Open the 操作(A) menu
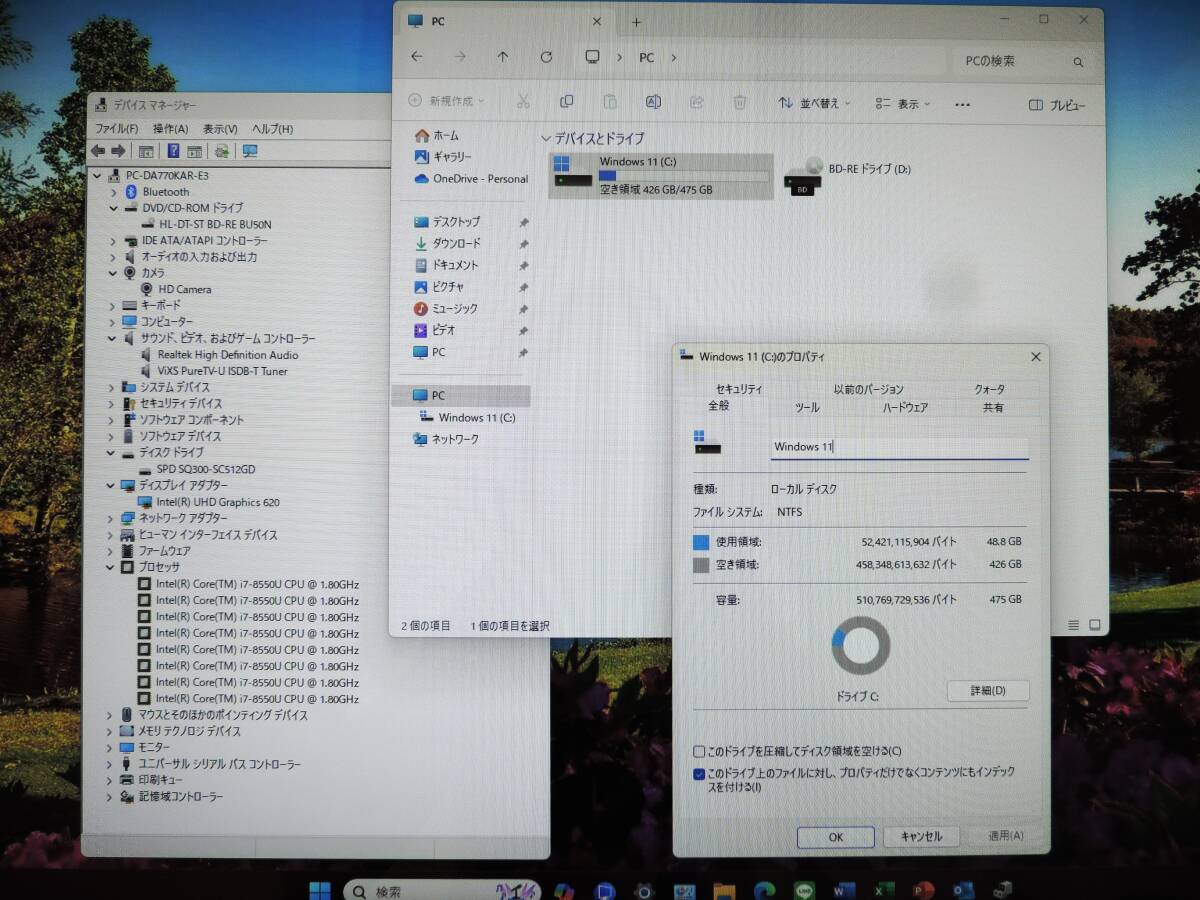 coord(170,129)
